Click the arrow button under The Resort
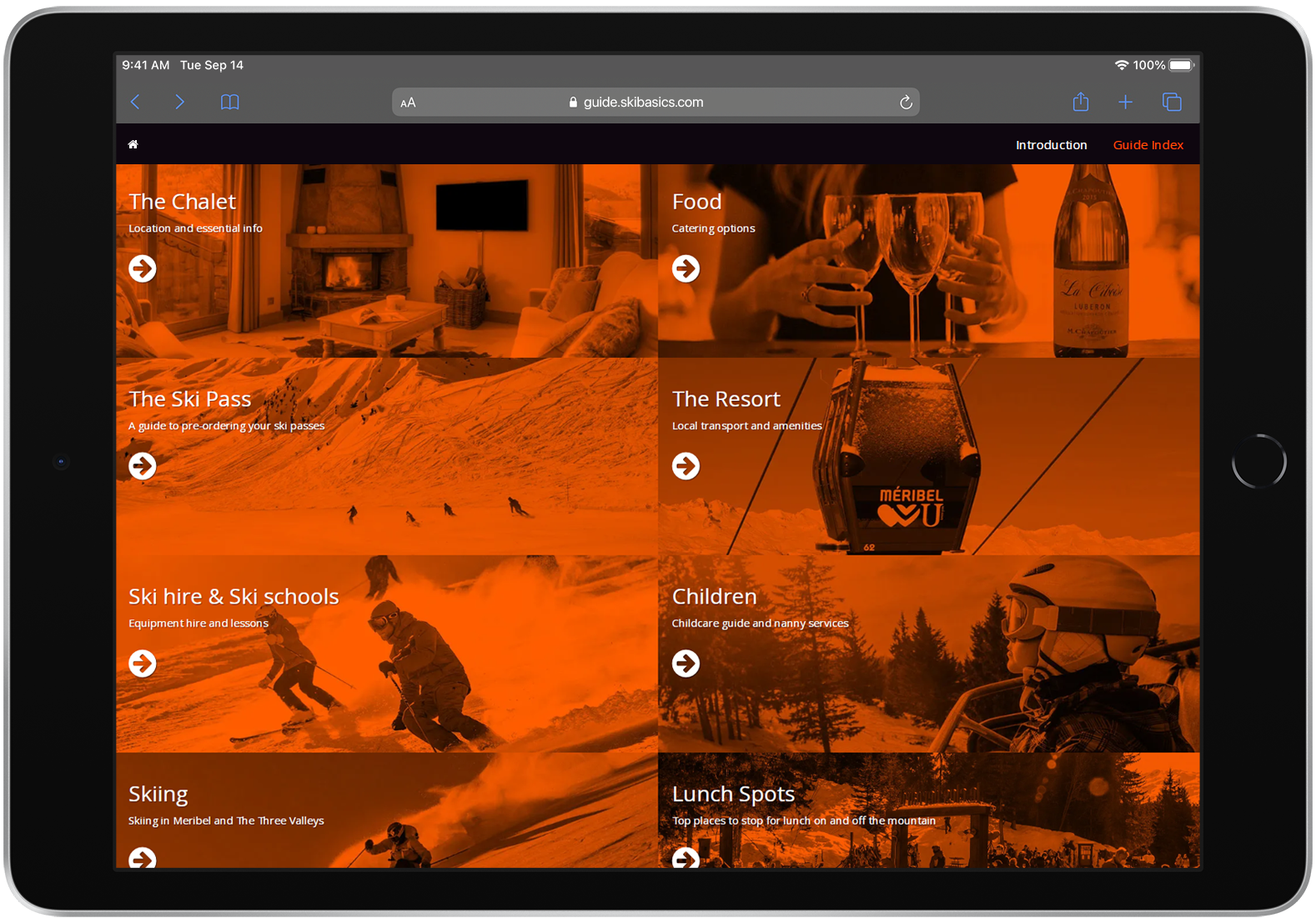This screenshot has width=1316, height=923. [686, 466]
